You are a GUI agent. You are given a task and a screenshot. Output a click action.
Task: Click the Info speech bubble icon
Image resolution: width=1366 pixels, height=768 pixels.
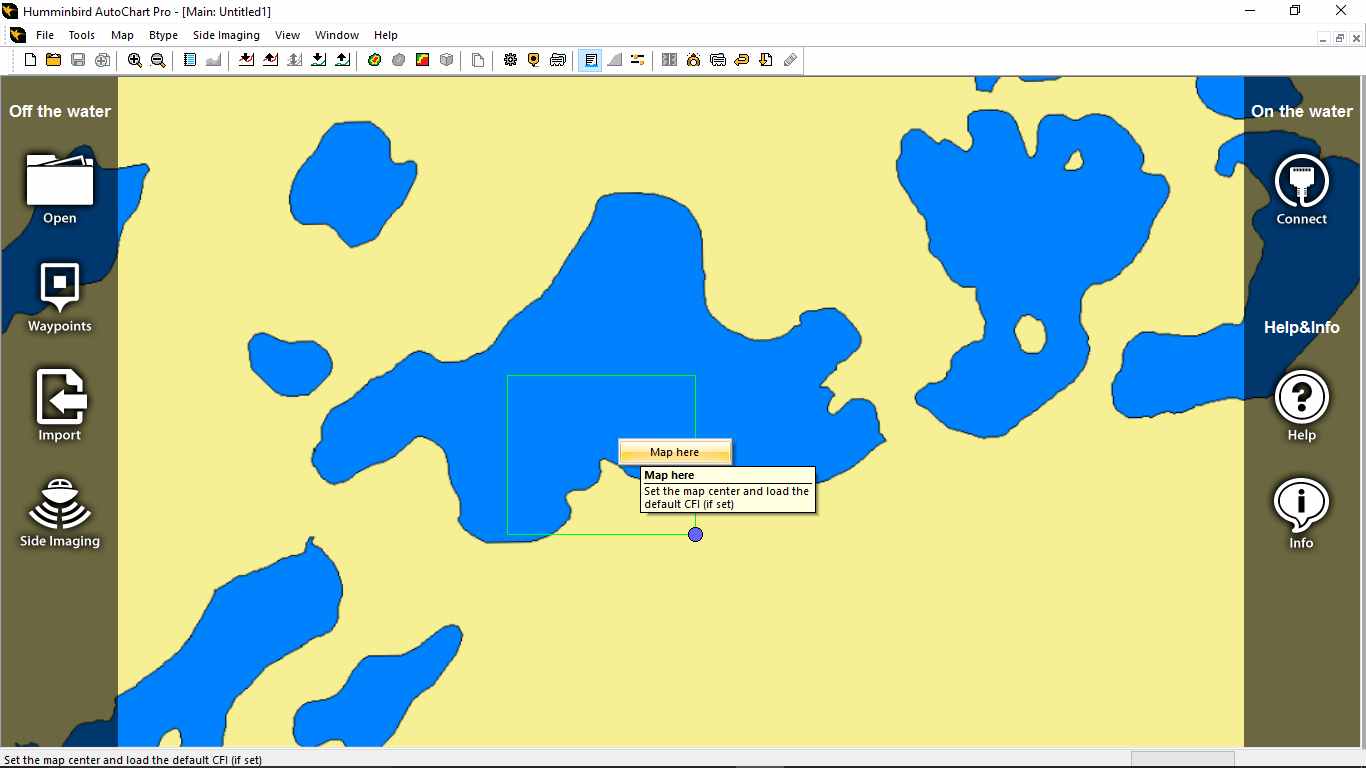(1301, 513)
